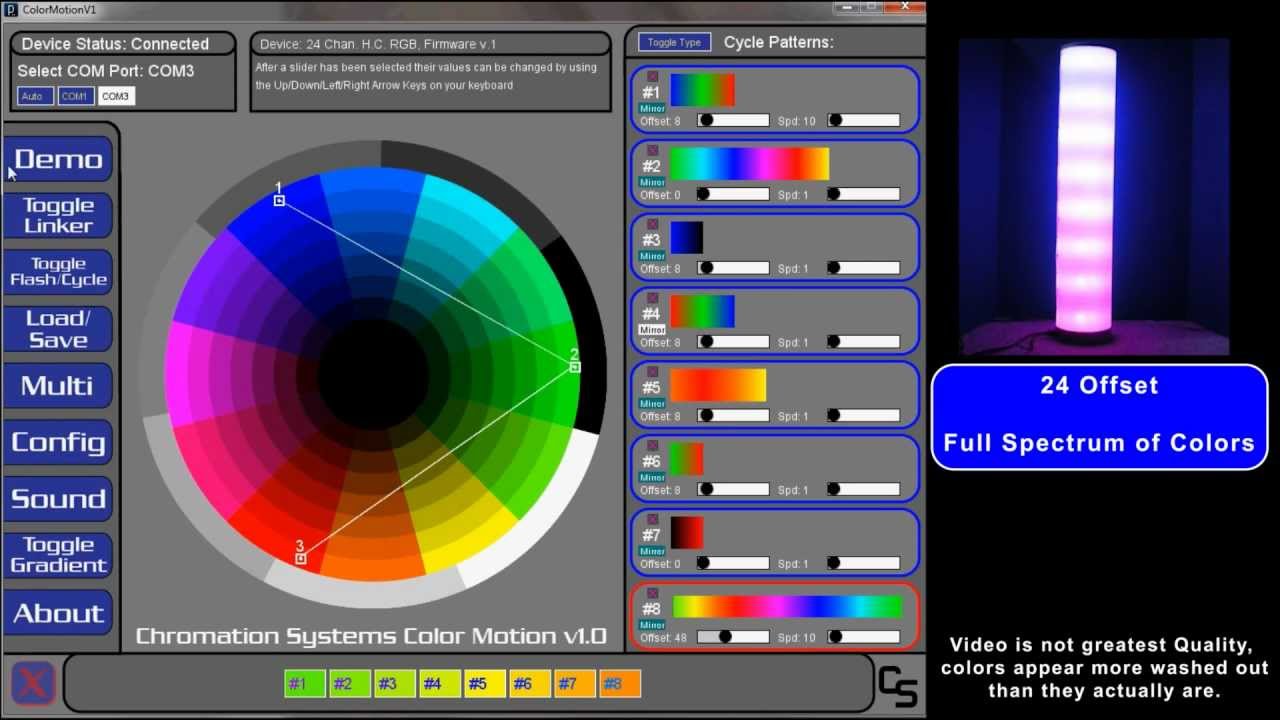The image size is (1280, 720).
Task: Click the small X icon on pattern #5
Action: [652, 372]
